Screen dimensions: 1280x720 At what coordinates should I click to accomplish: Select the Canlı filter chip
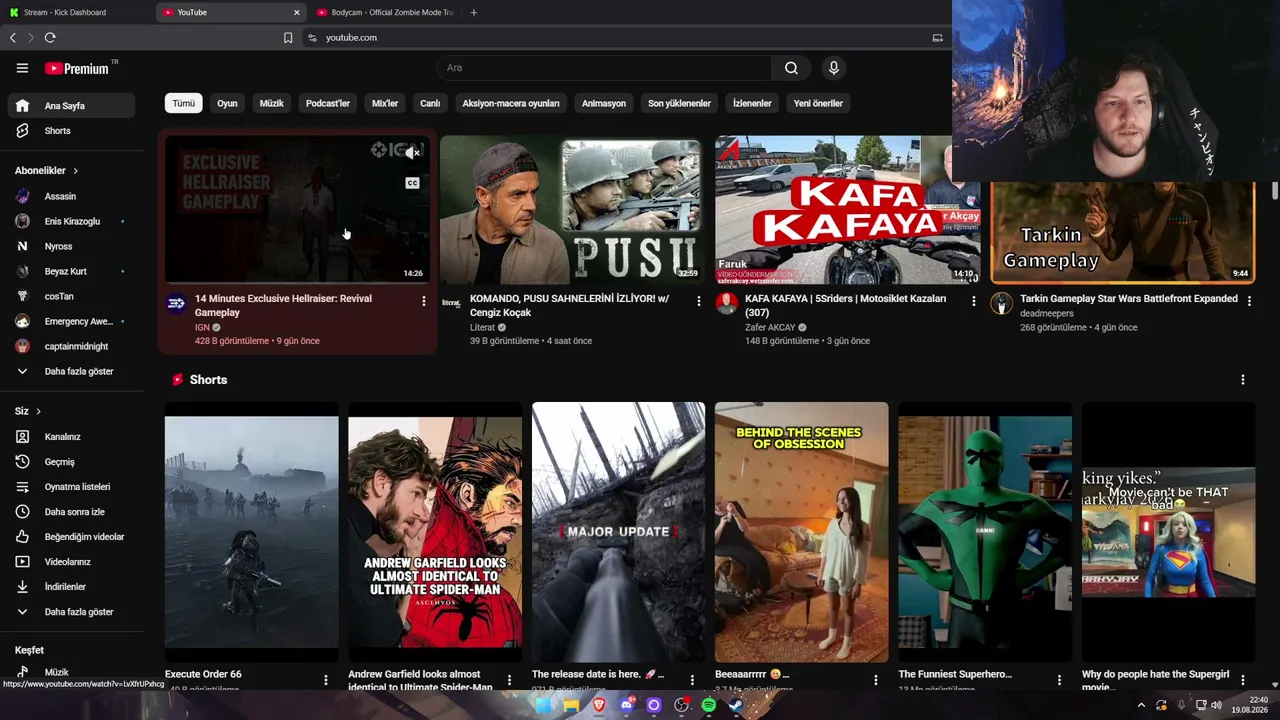(430, 103)
